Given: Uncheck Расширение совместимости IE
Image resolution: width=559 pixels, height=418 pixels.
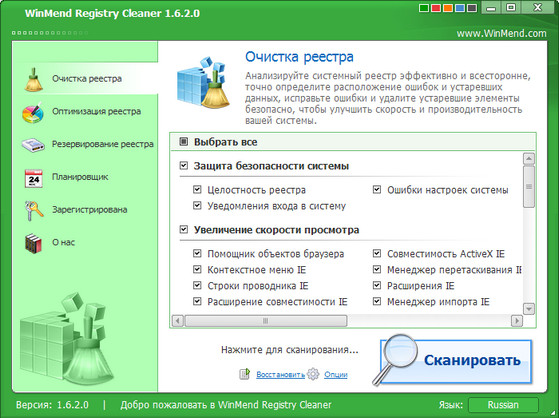Looking at the screenshot, I should pos(197,301).
